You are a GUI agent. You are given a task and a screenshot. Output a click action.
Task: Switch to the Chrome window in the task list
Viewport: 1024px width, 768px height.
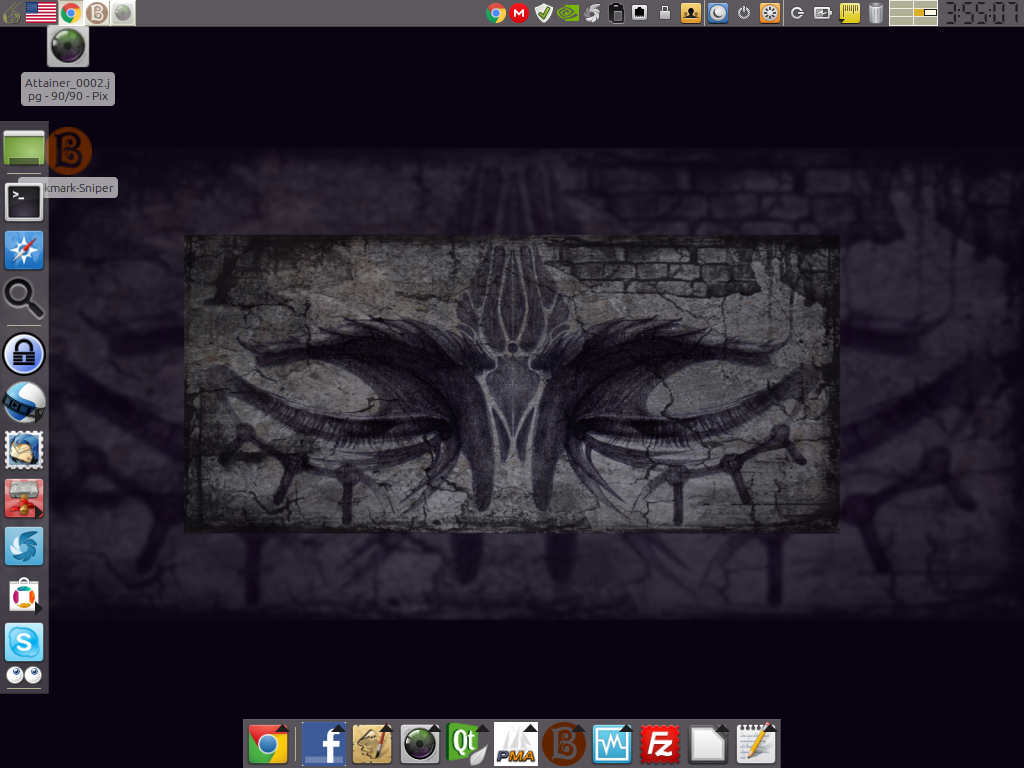tap(71, 12)
